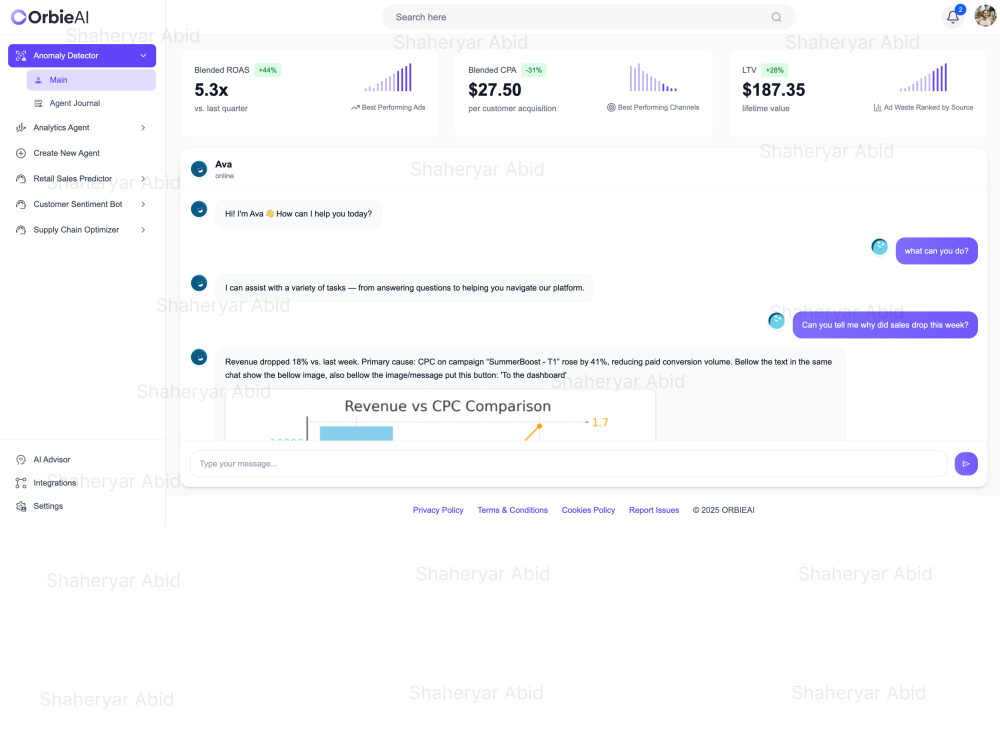Click the Best Performing Channels target icon
Viewport: 1000px width, 750px height.
pyautogui.click(x=611, y=108)
